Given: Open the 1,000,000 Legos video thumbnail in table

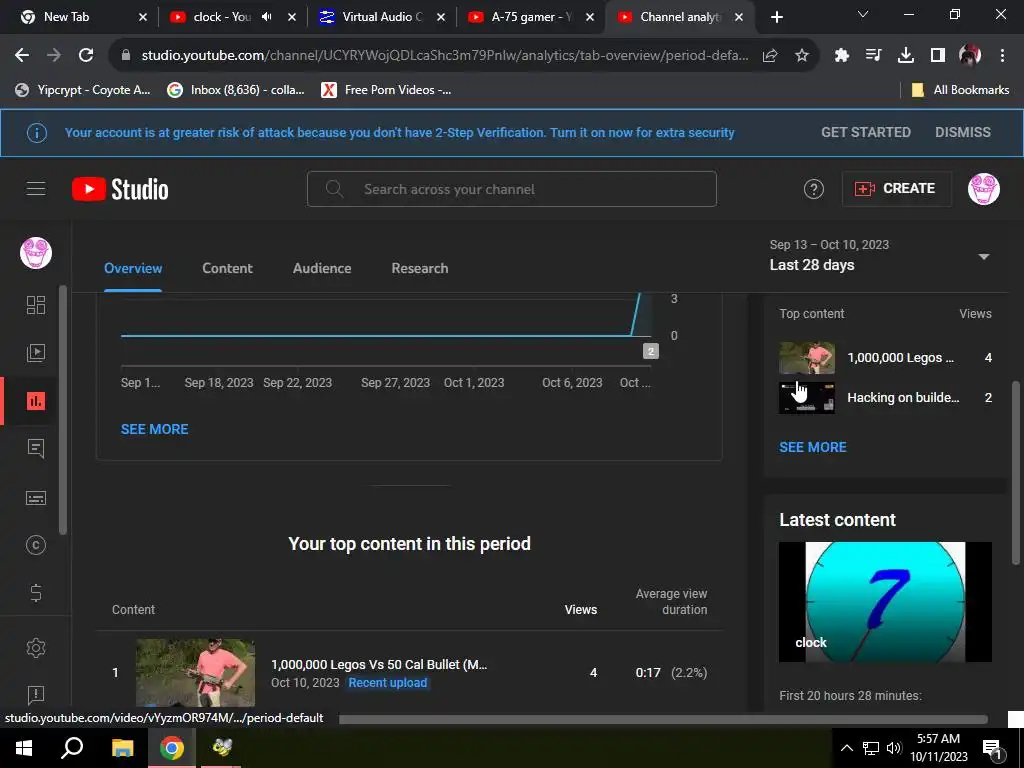Looking at the screenshot, I should click(195, 673).
